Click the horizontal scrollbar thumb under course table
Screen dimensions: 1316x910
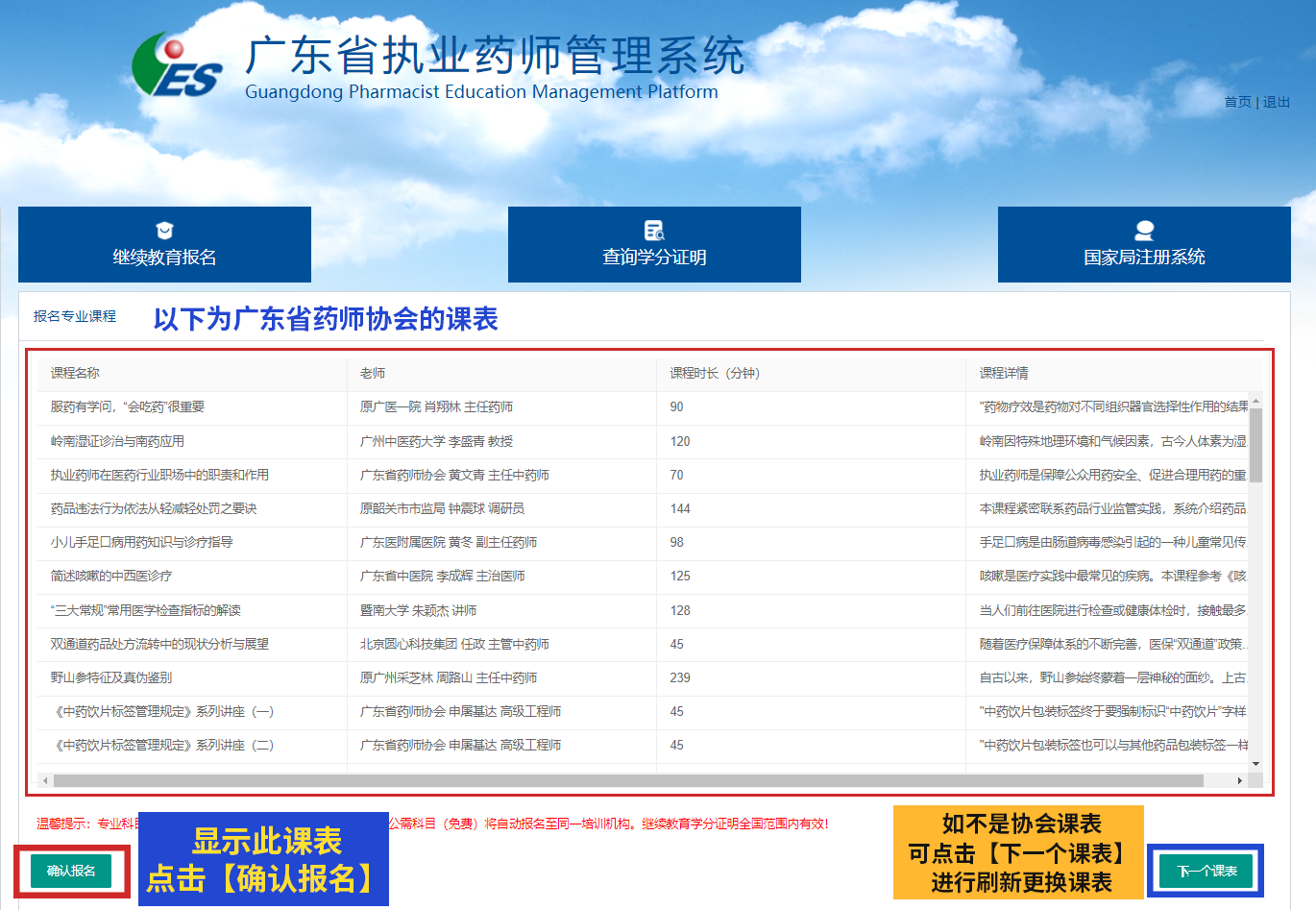pos(628,780)
